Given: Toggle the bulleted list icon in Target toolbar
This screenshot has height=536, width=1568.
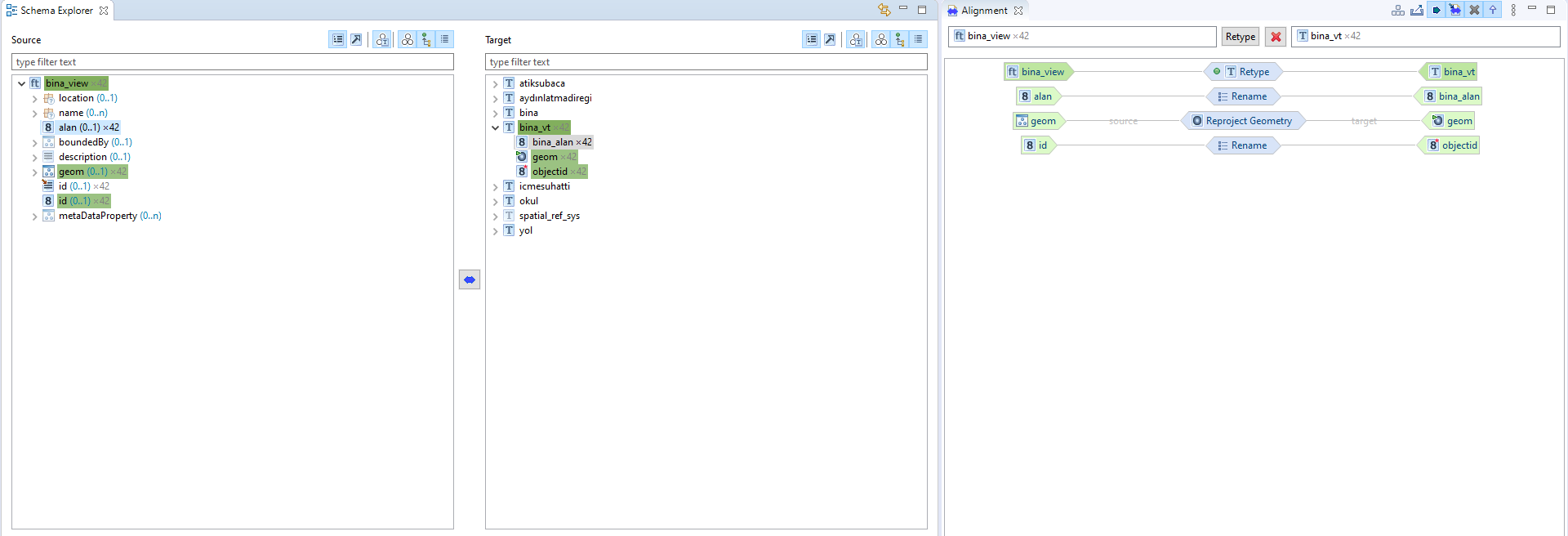Looking at the screenshot, I should tap(811, 39).
